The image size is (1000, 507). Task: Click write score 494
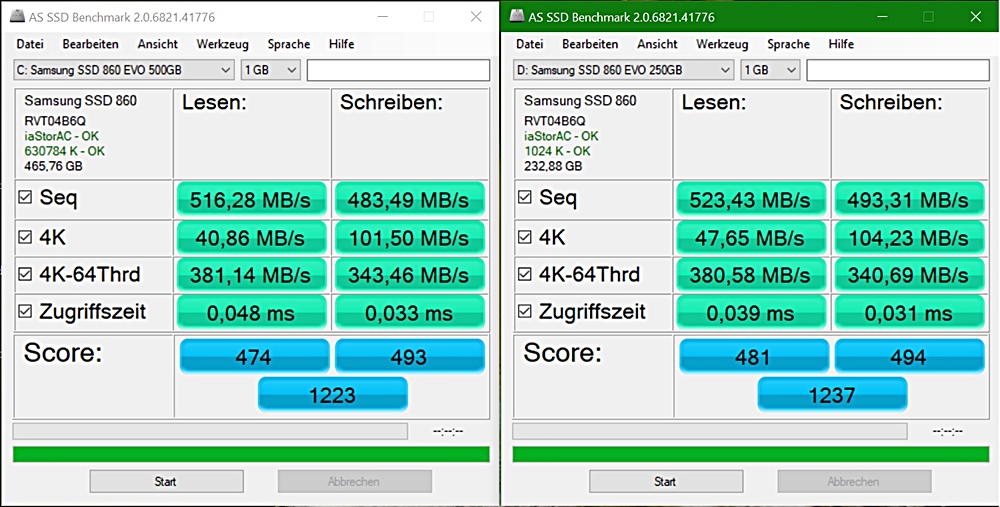tap(909, 356)
